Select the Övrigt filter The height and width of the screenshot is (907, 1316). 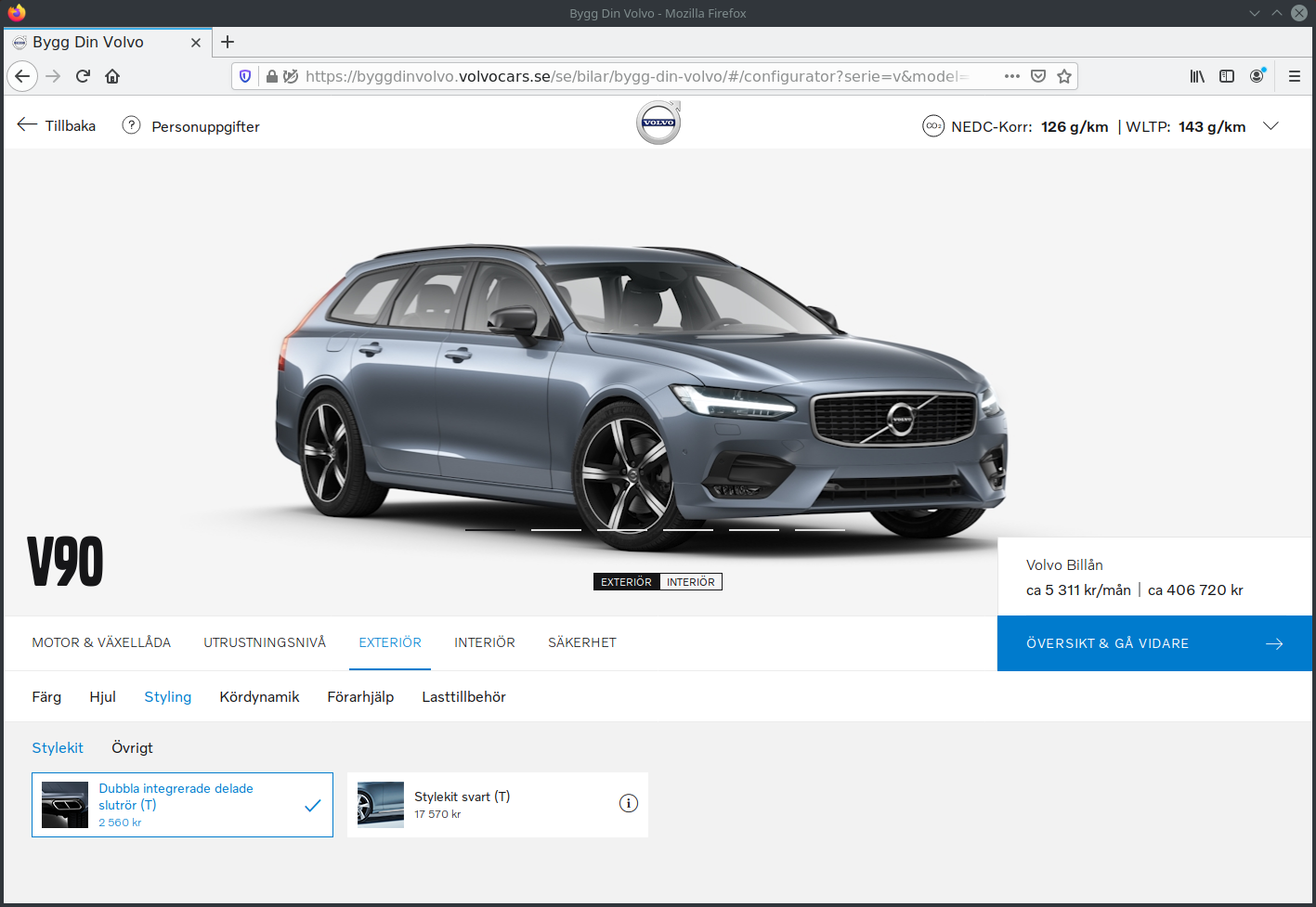pos(132,748)
